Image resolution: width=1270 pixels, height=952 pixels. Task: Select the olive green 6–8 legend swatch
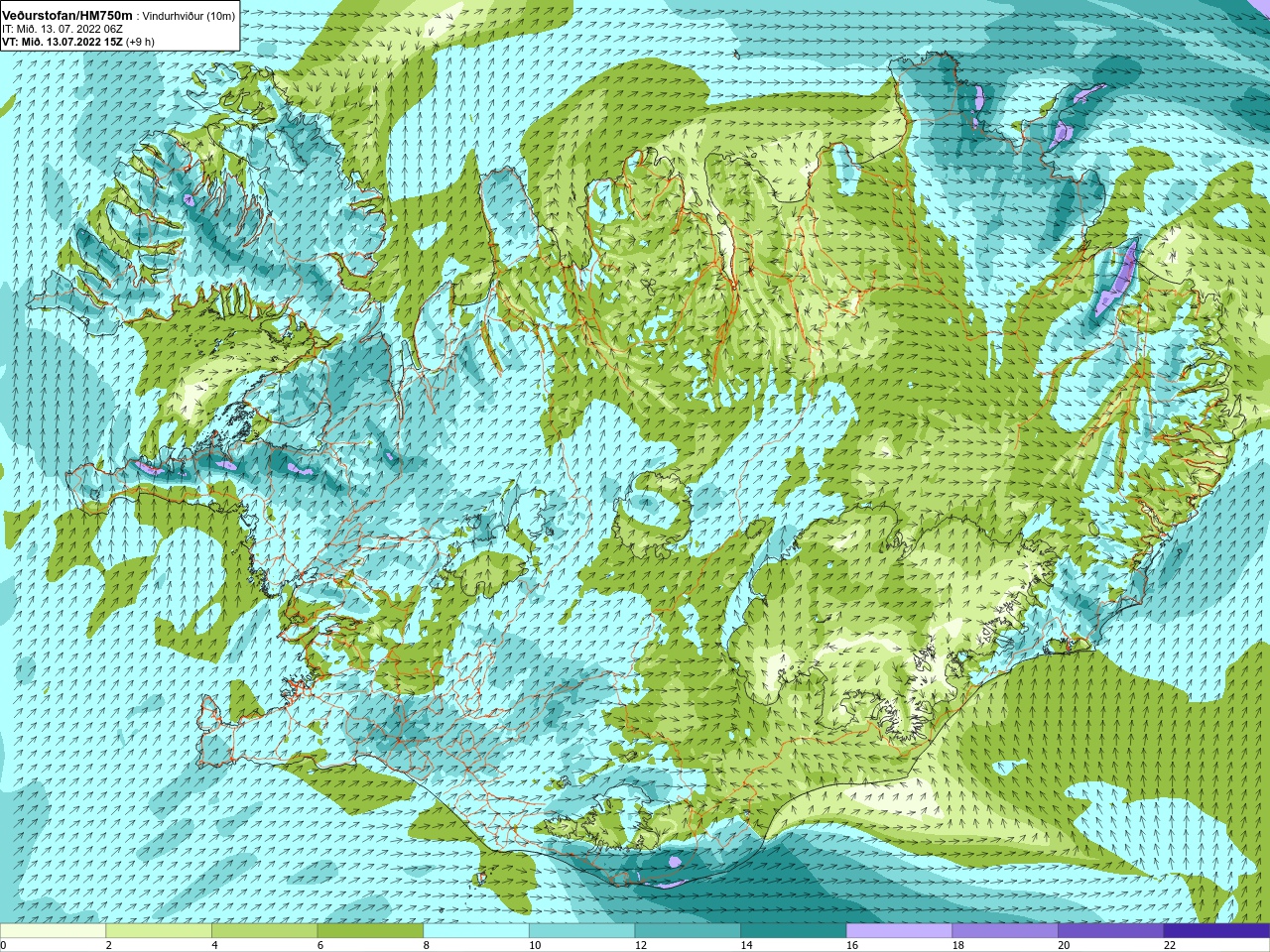[x=370, y=931]
